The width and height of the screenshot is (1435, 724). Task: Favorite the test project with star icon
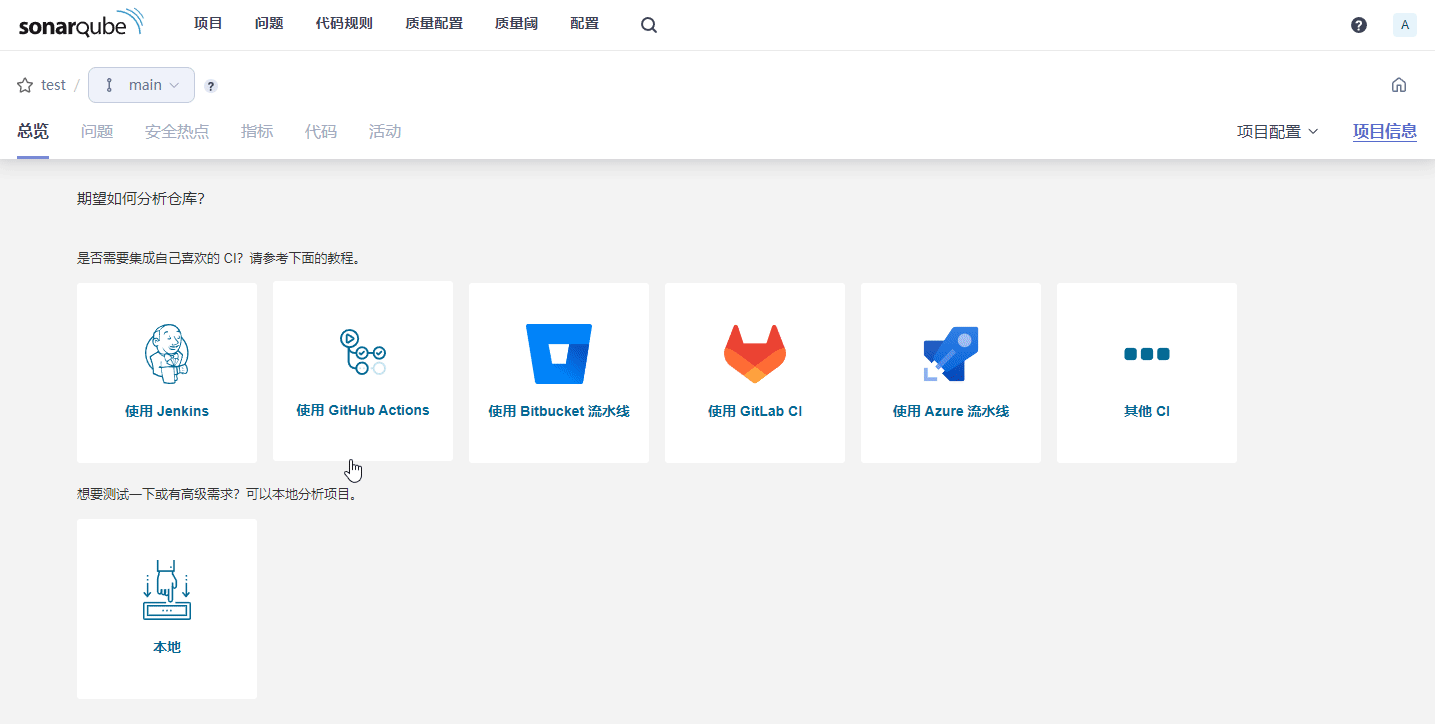click(25, 85)
